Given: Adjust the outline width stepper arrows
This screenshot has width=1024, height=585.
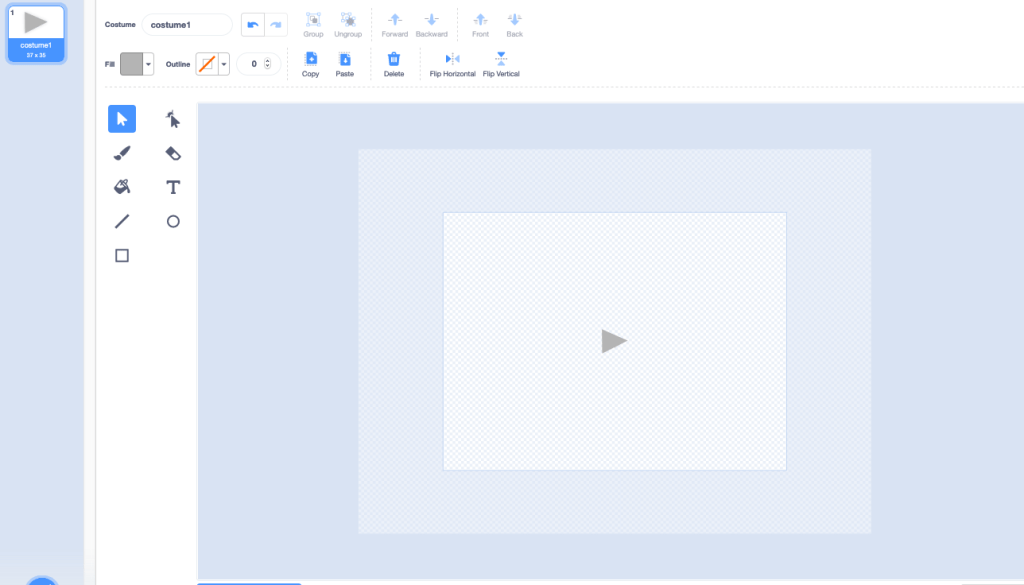Looking at the screenshot, I should coord(267,64).
